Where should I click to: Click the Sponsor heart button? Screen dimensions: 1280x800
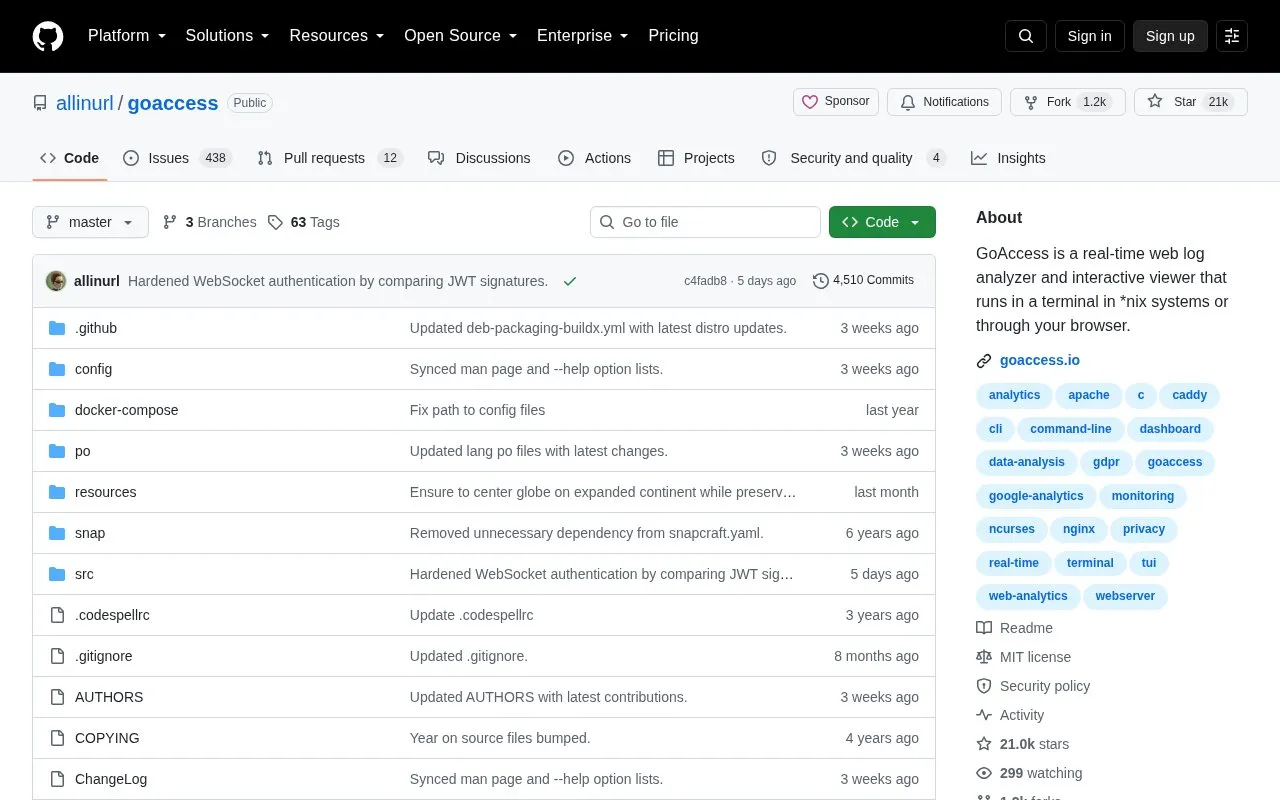[836, 102]
